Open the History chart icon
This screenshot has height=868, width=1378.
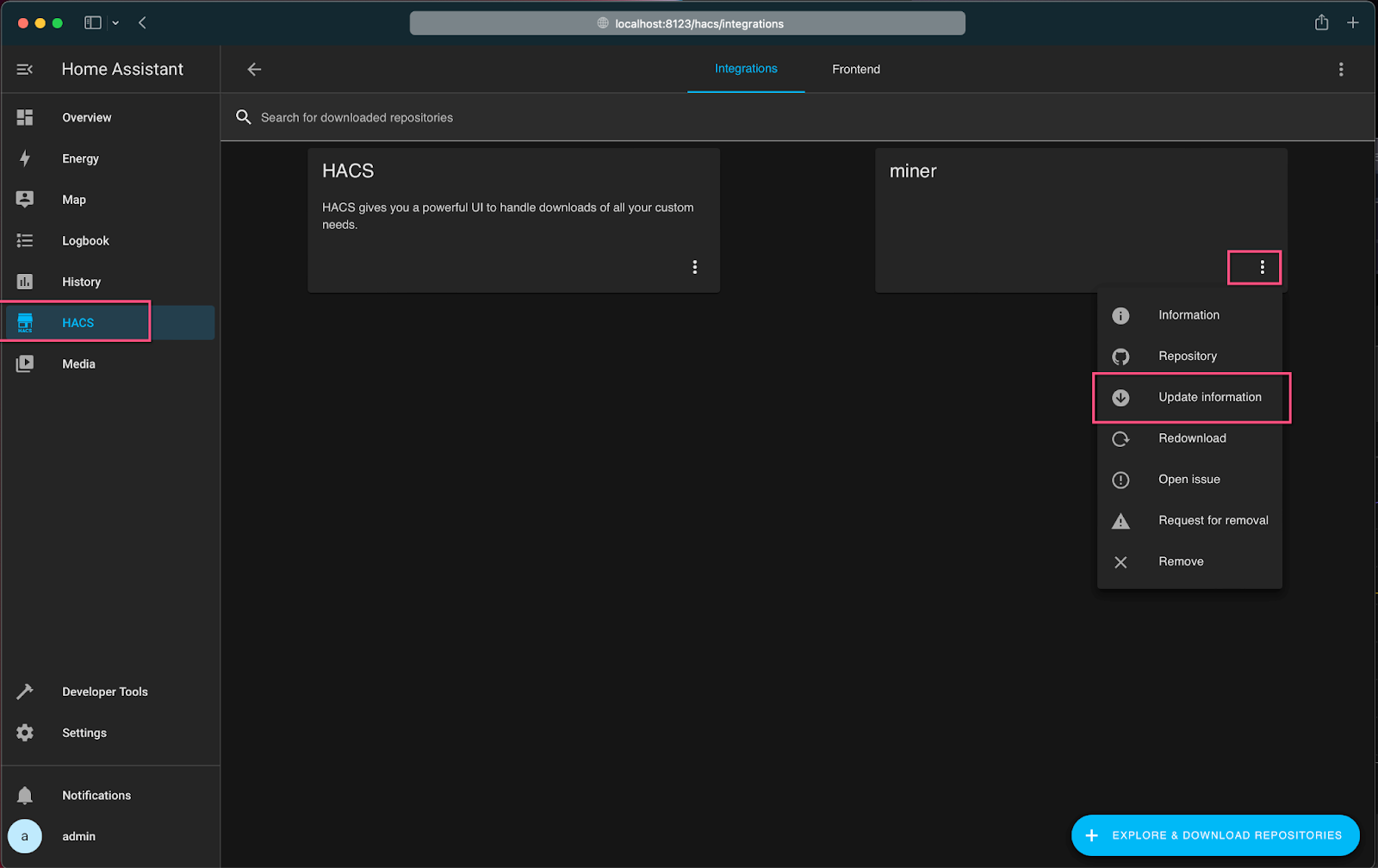pyautogui.click(x=25, y=282)
